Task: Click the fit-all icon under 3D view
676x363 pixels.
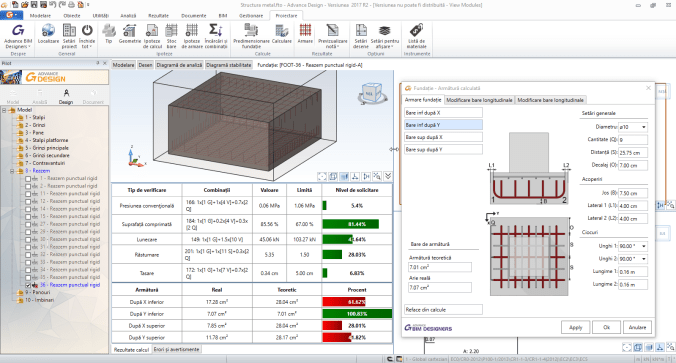Action: coord(322,176)
